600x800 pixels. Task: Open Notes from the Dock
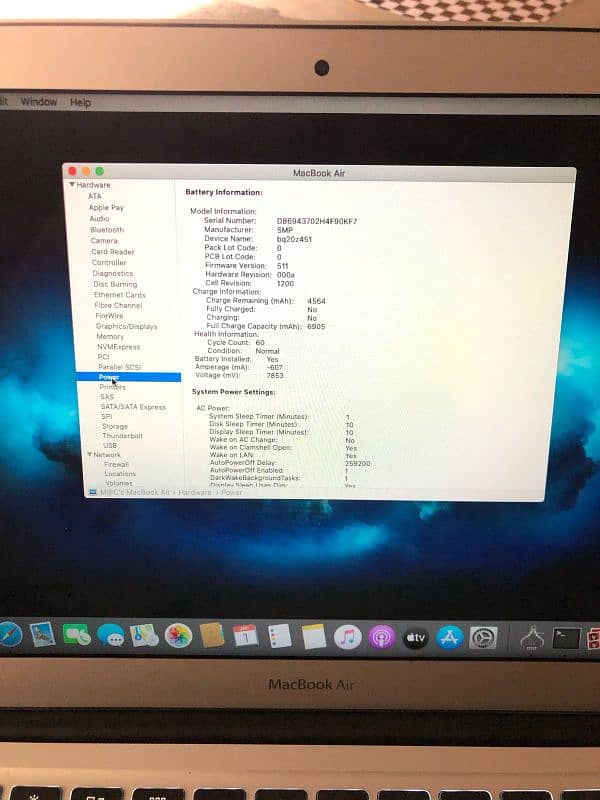[x=314, y=636]
